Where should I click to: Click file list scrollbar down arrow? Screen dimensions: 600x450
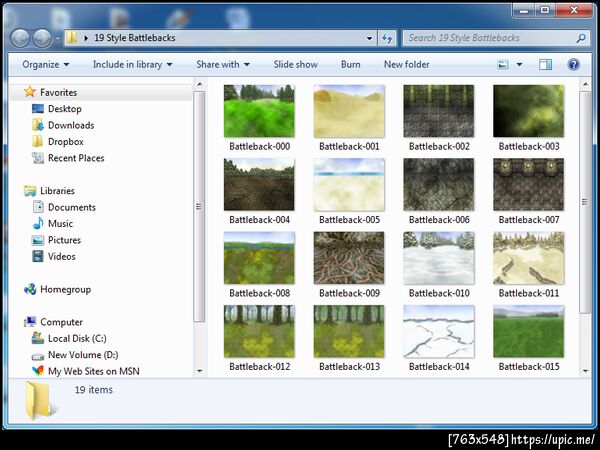[x=585, y=370]
